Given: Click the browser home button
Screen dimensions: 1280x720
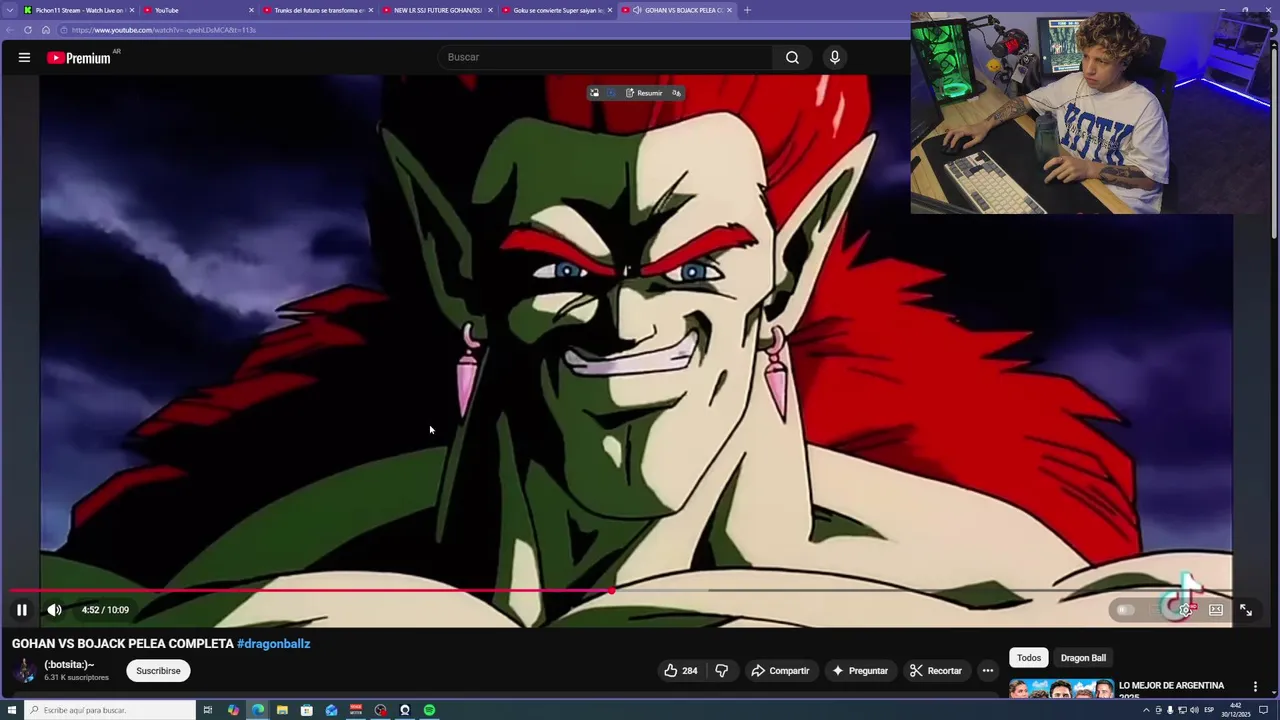Looking at the screenshot, I should tap(45, 30).
